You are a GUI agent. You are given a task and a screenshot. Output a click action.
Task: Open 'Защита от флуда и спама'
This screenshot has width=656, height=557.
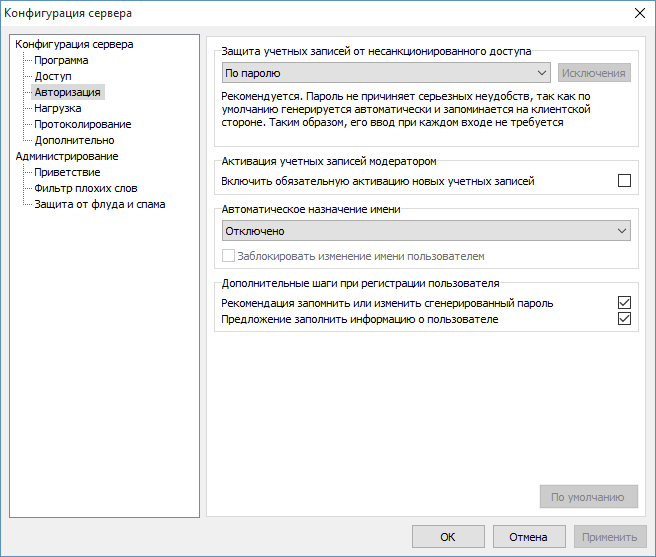[99, 204]
